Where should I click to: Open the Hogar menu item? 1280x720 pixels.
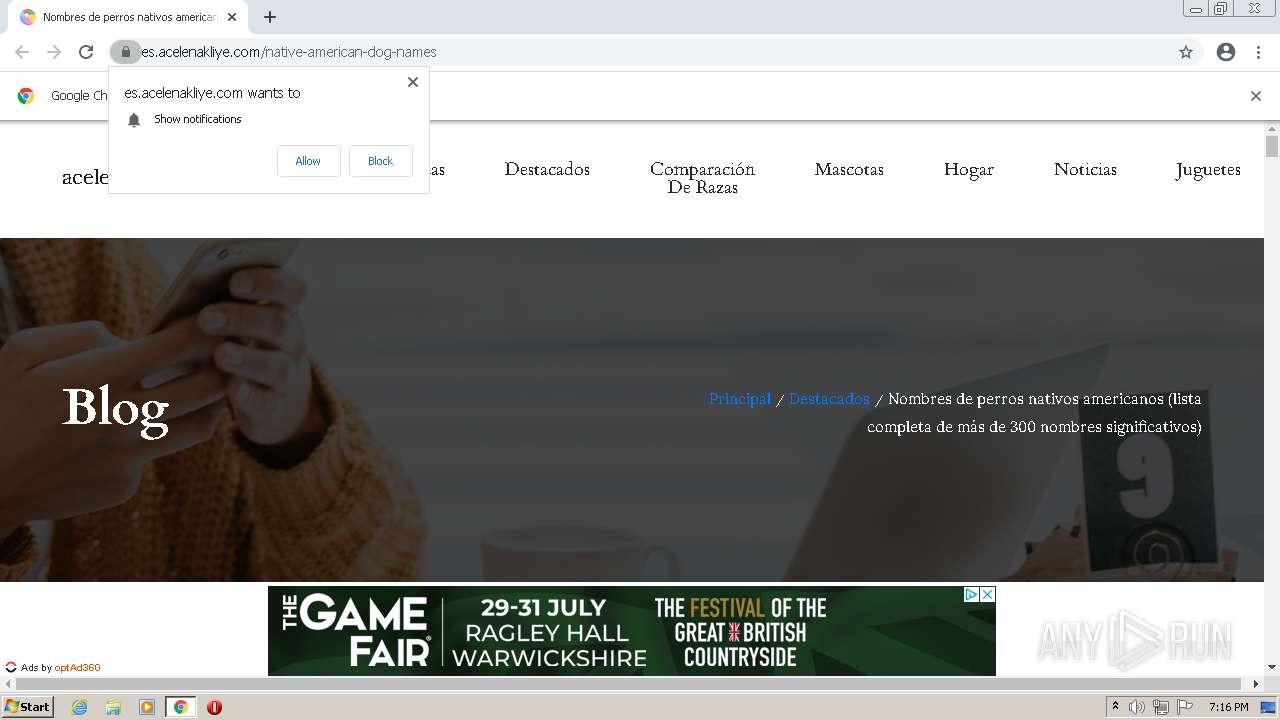[969, 170]
